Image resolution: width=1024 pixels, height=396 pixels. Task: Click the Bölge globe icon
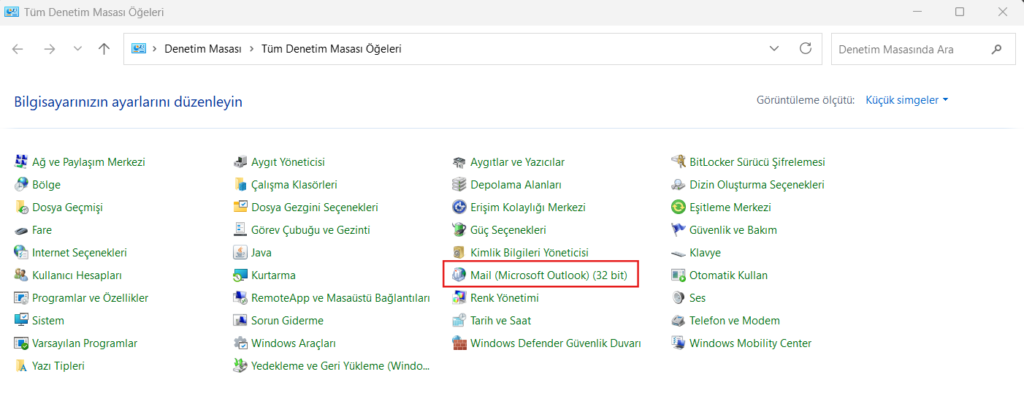(22, 185)
